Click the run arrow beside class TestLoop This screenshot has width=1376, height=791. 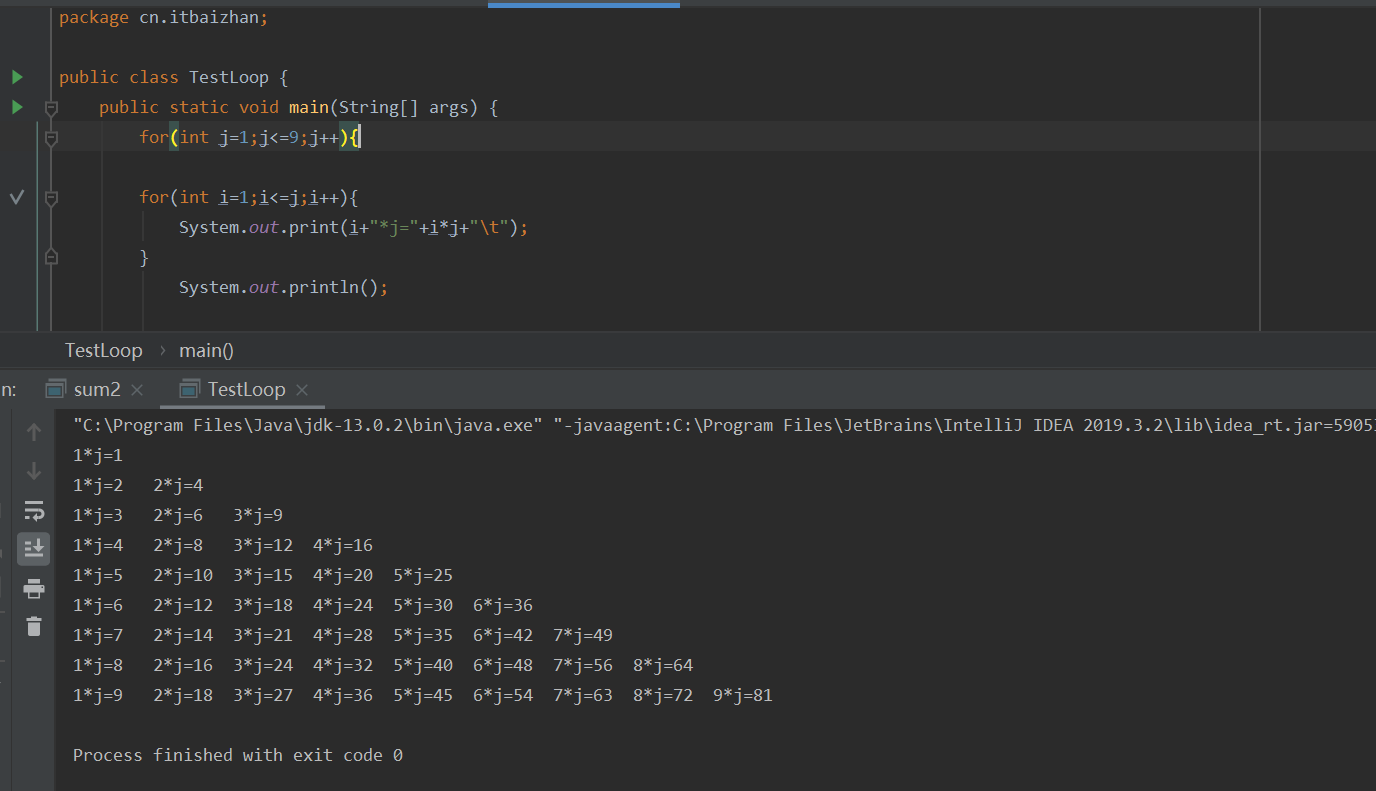17,77
